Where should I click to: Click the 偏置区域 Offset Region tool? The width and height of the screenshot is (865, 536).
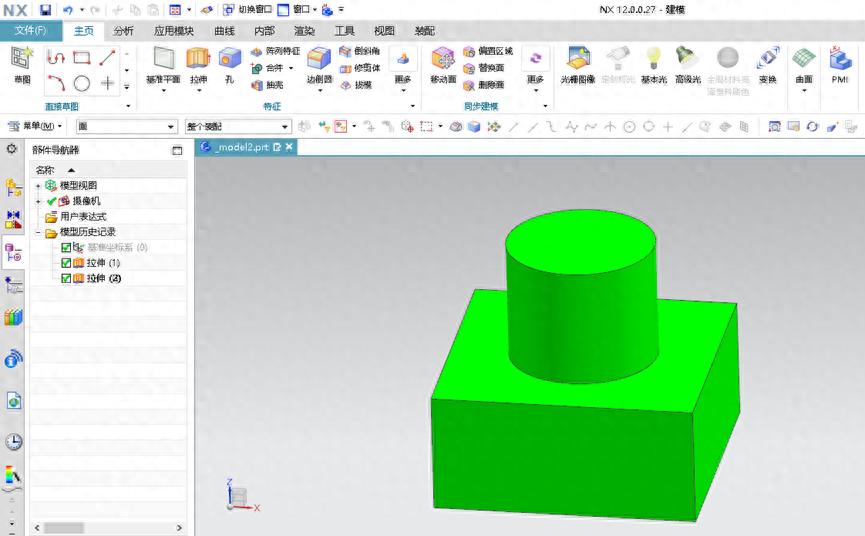click(x=488, y=51)
